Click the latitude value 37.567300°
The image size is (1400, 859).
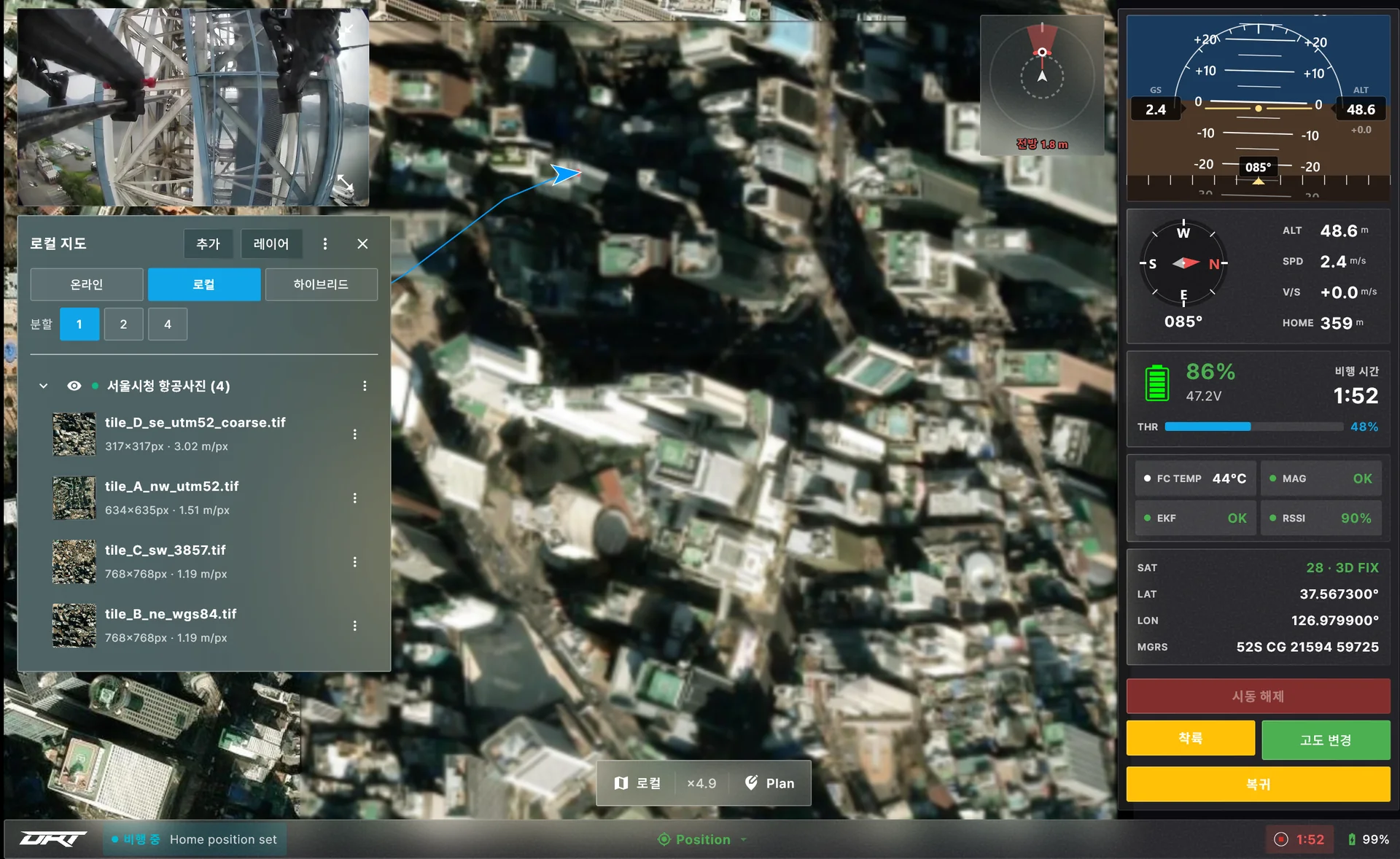click(1339, 594)
